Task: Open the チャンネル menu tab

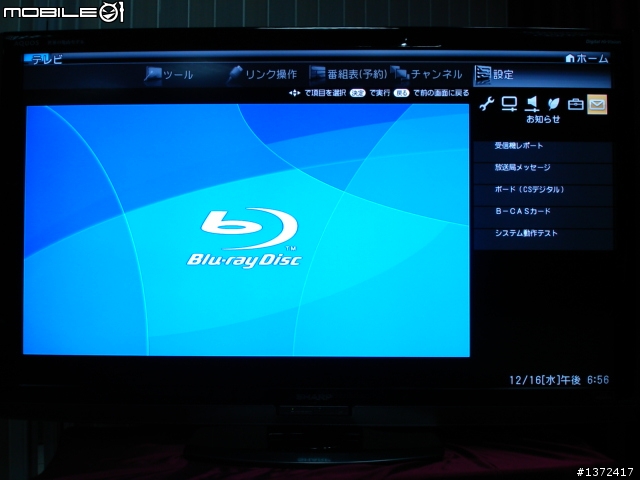Action: click(427, 74)
